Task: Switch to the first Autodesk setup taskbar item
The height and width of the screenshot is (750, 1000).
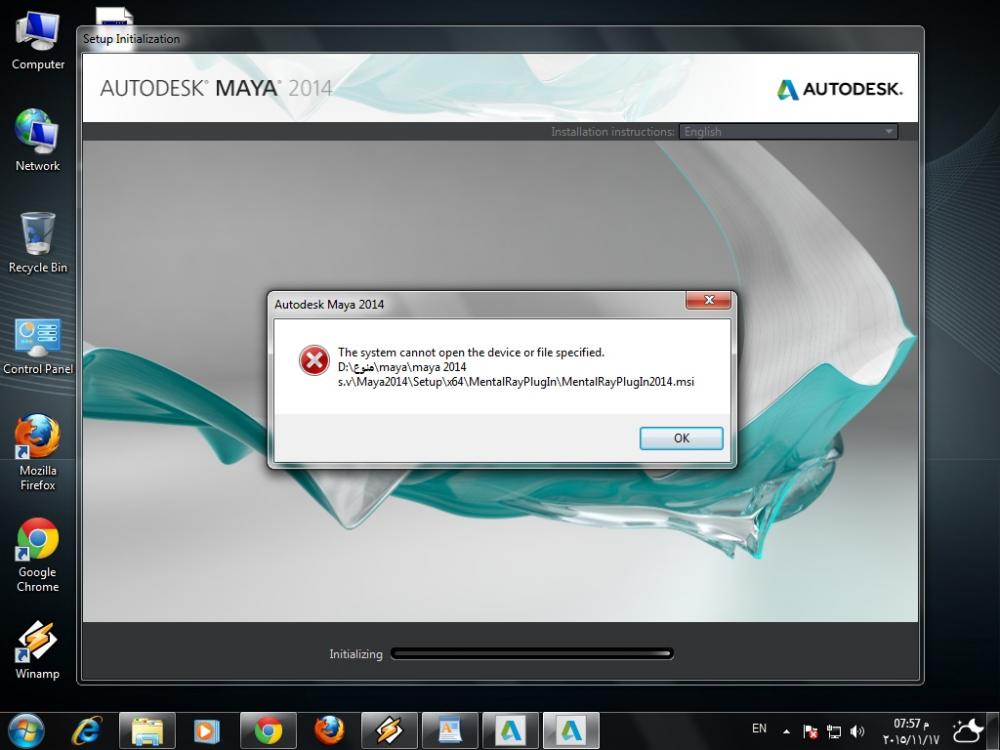Action: coord(510,731)
